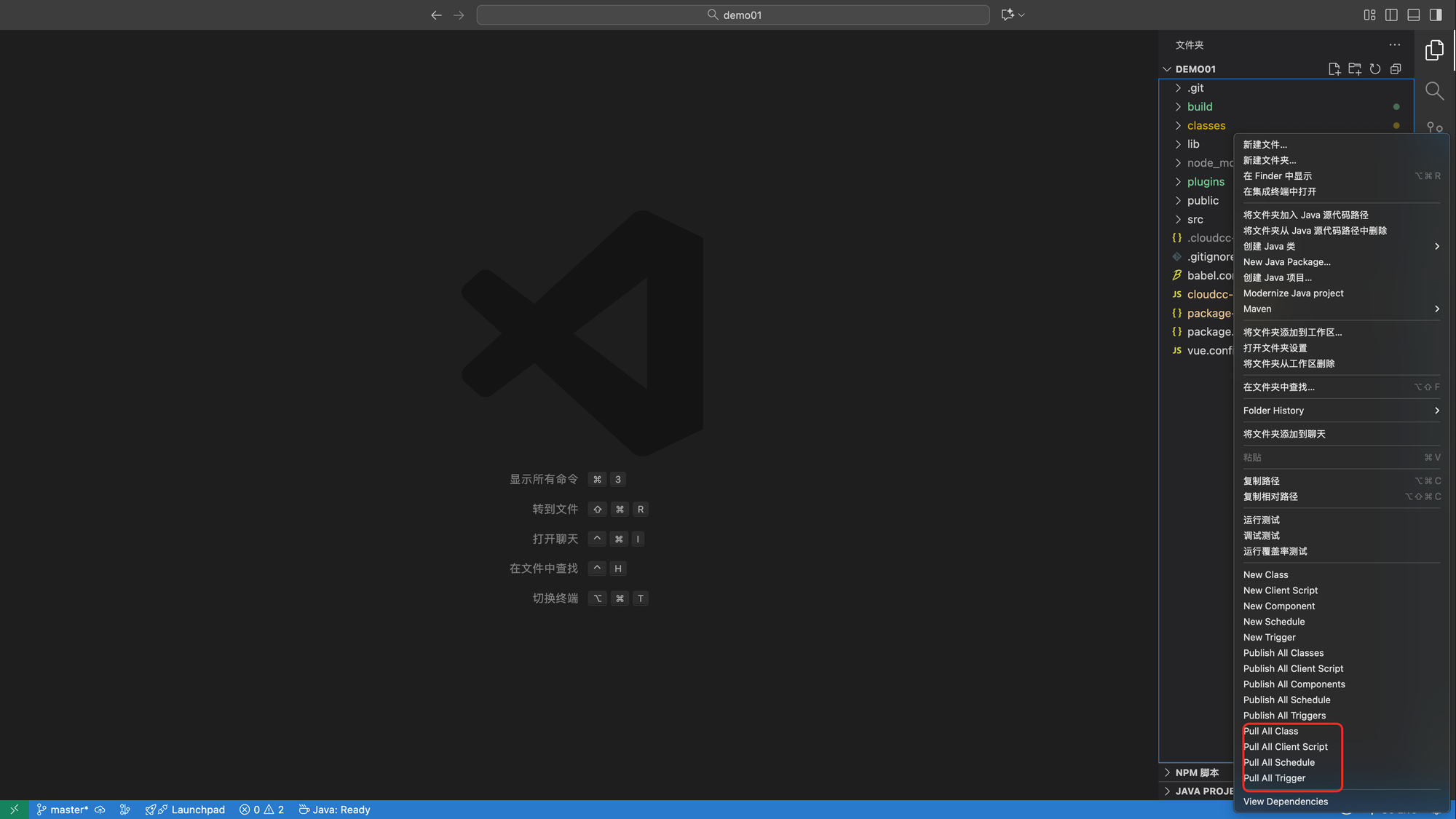Expand the build folder in explorer
Viewport: 1456px width, 819px height.
click(1199, 107)
